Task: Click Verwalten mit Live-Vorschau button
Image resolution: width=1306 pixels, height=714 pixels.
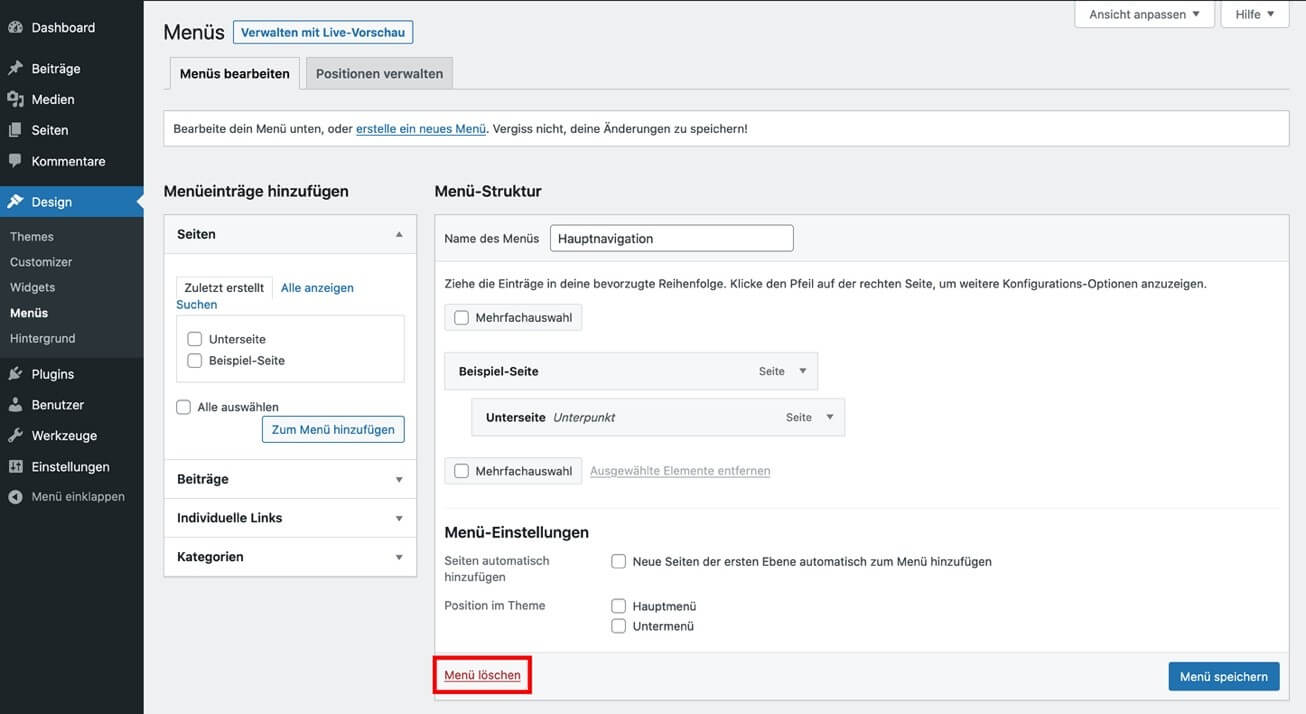Action: tap(323, 33)
